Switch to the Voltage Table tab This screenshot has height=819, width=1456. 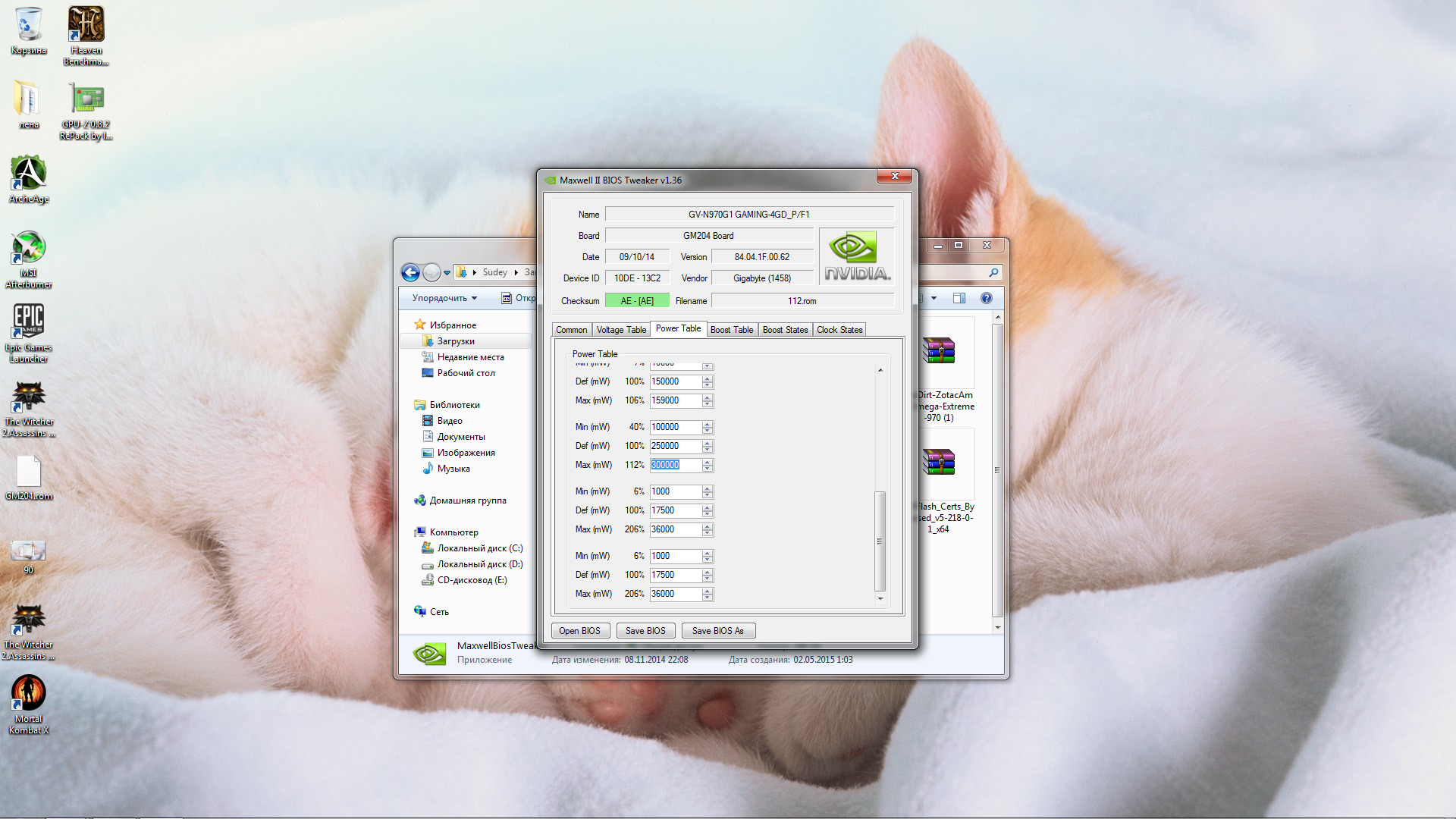coord(621,330)
